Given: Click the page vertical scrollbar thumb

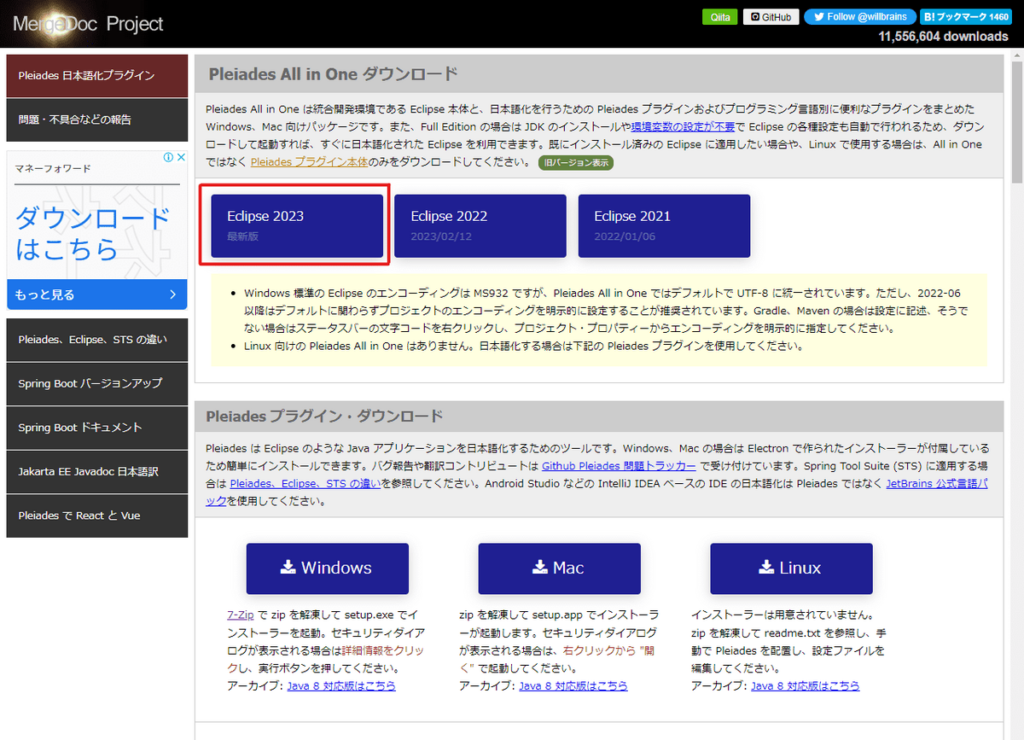Looking at the screenshot, I should (x=1017, y=123).
